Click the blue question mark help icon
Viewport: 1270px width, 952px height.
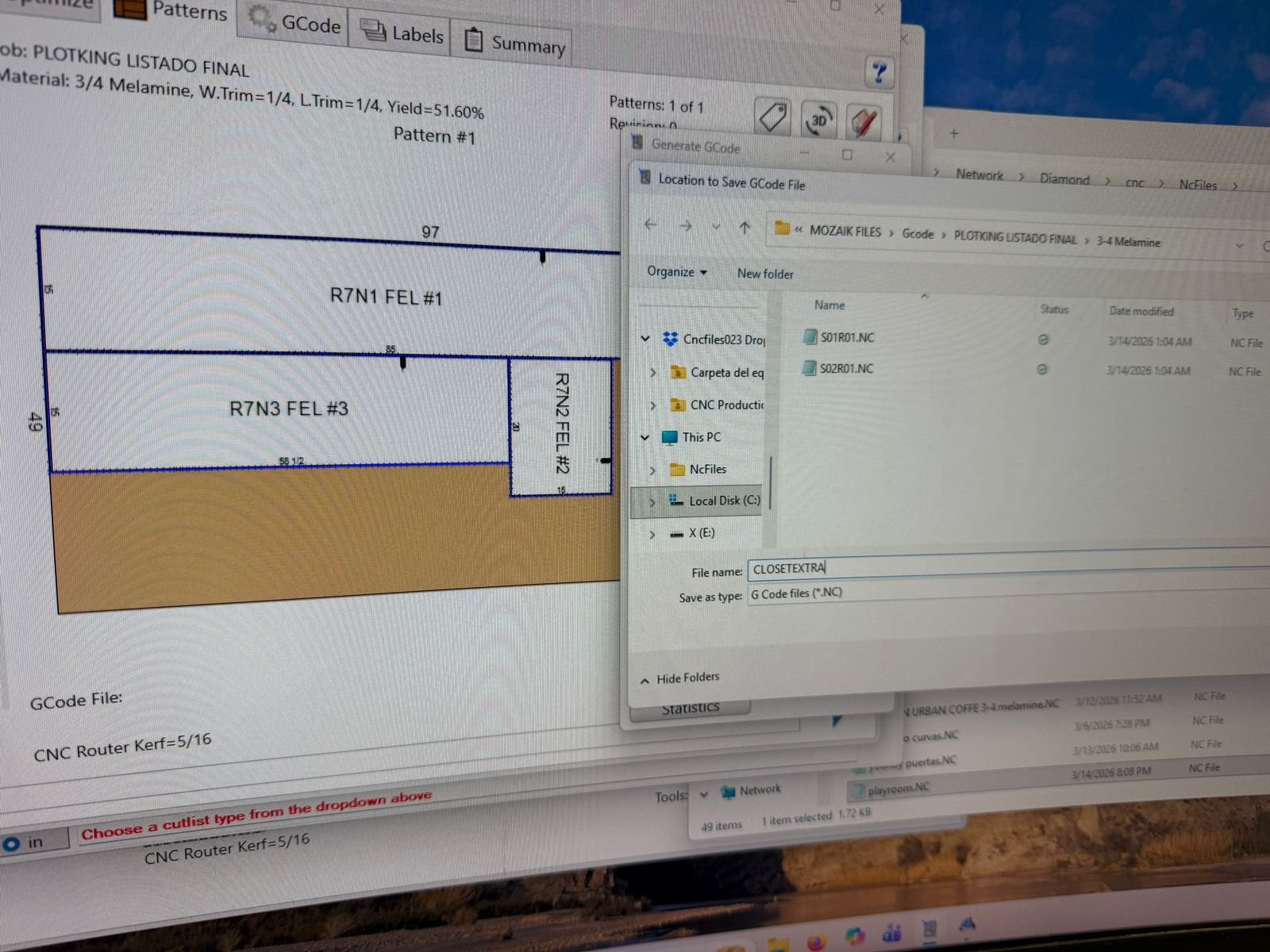tap(879, 73)
